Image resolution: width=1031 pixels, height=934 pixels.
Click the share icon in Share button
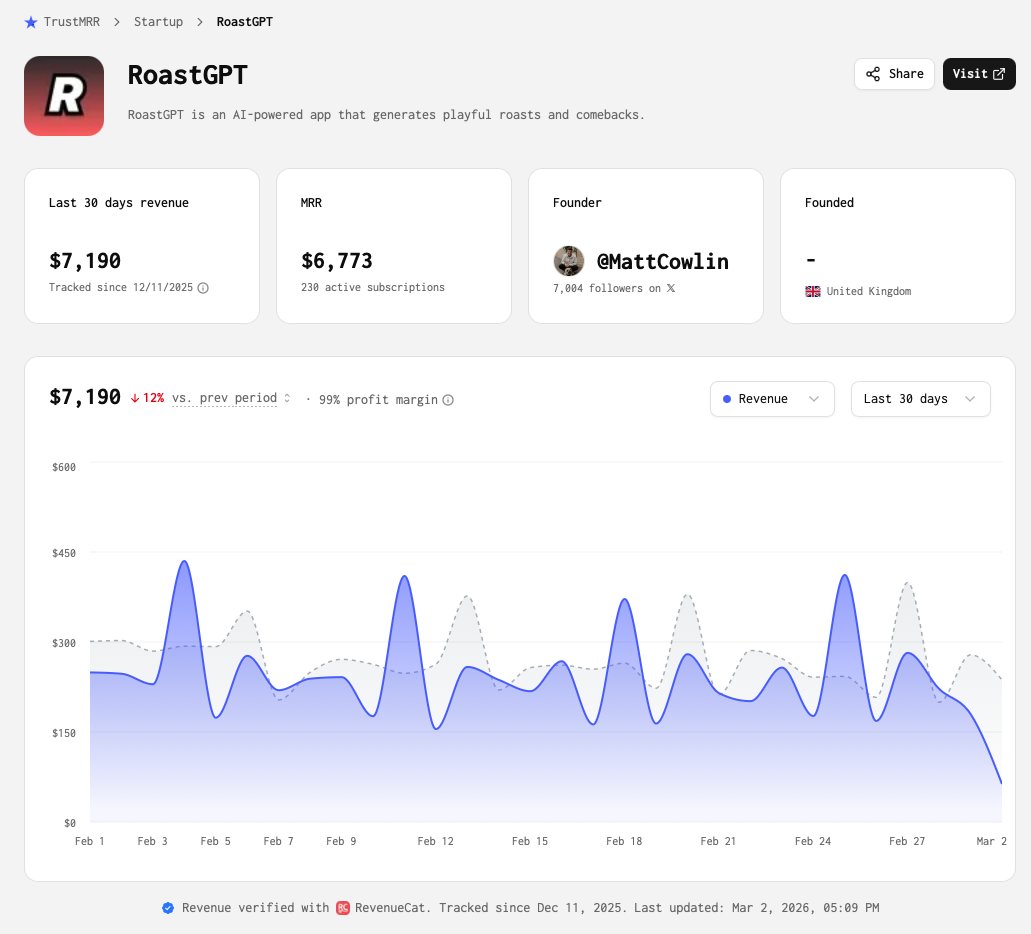[873, 74]
